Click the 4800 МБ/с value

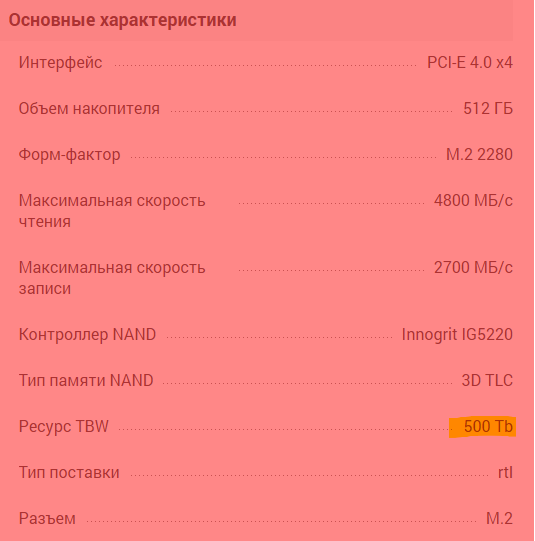click(473, 200)
